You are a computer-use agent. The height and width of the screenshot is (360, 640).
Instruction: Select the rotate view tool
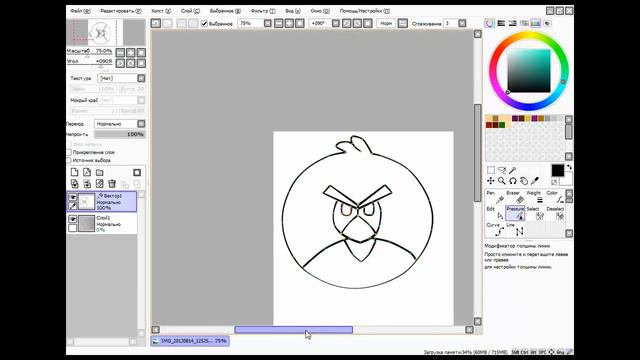pyautogui.click(x=513, y=180)
